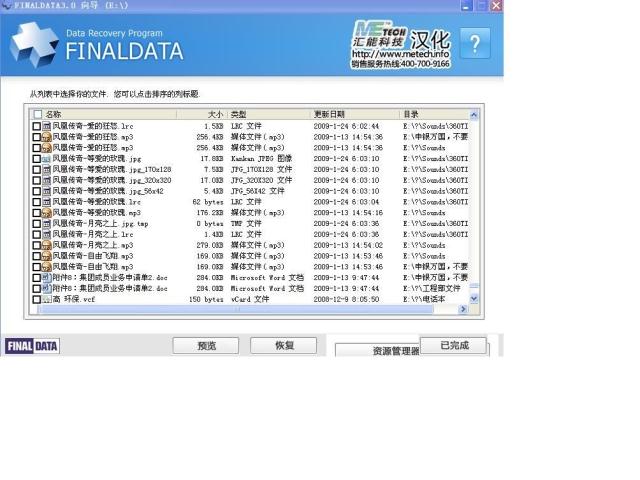Check the box for 等爱的玫瑰.jpg_320x320
Screen dimensions: 640x480
[36, 180]
